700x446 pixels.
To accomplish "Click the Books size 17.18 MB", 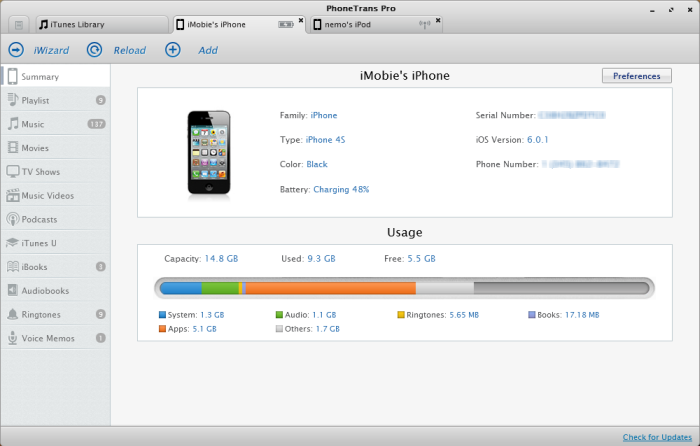I will [582, 315].
